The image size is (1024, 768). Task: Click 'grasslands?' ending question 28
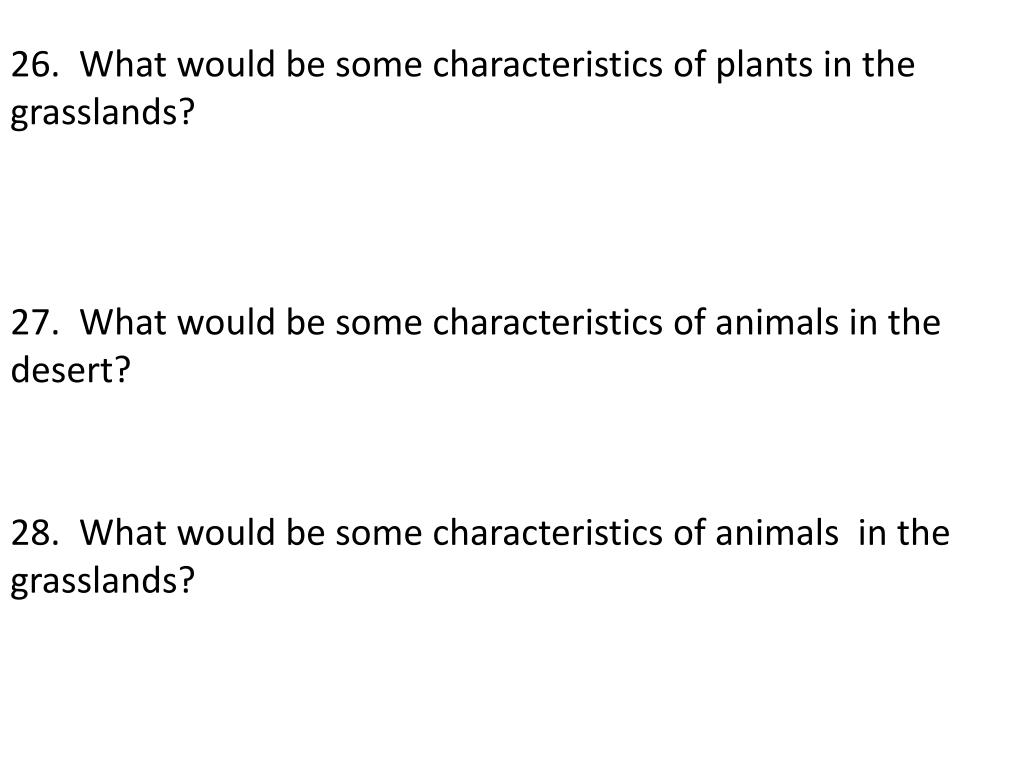pos(101,581)
